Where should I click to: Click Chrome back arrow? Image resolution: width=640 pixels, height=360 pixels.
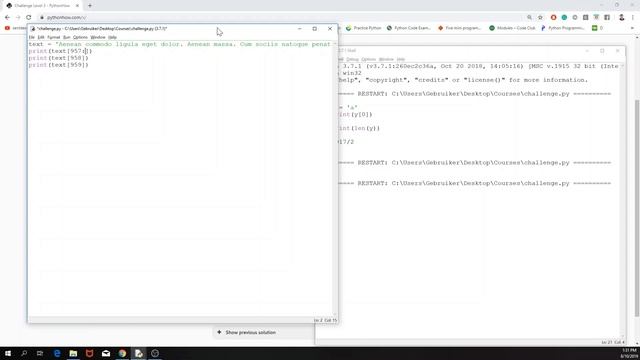[x=7, y=18]
